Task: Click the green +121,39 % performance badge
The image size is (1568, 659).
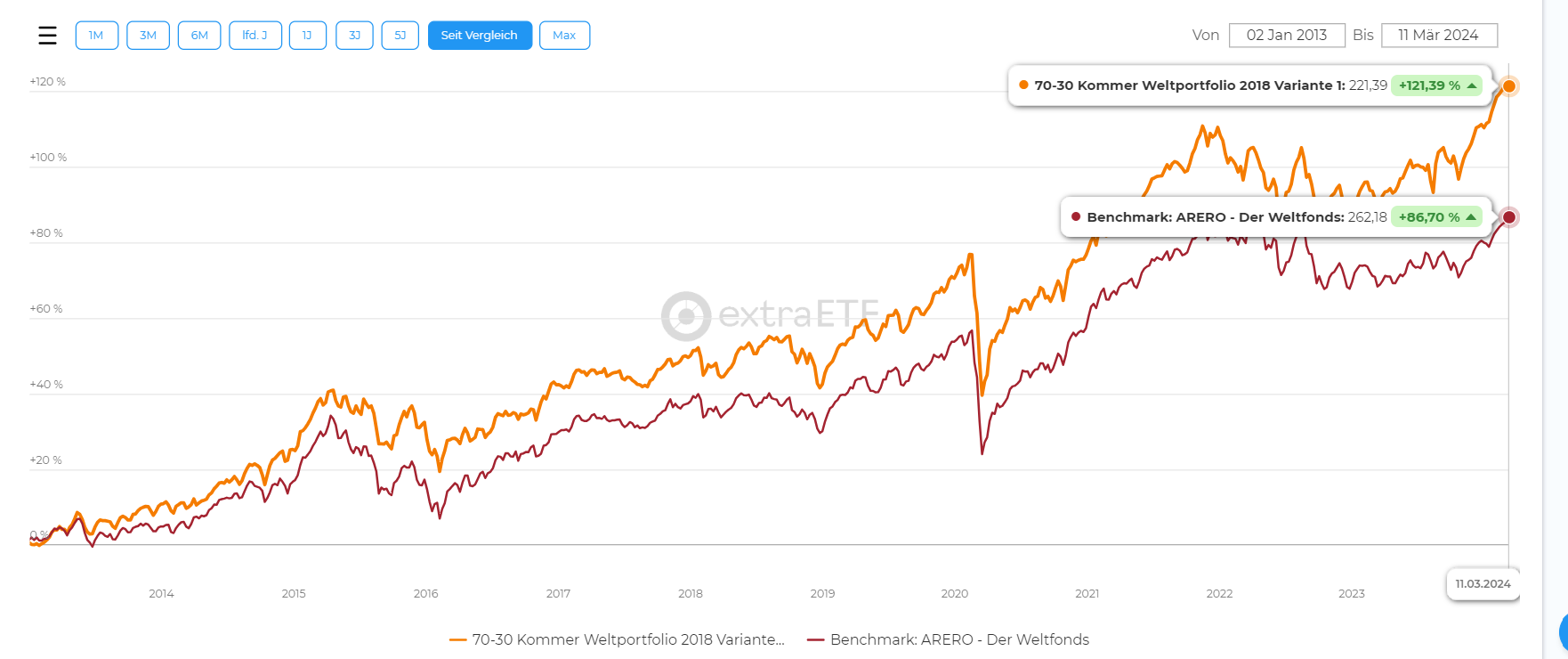Action: tap(1436, 85)
